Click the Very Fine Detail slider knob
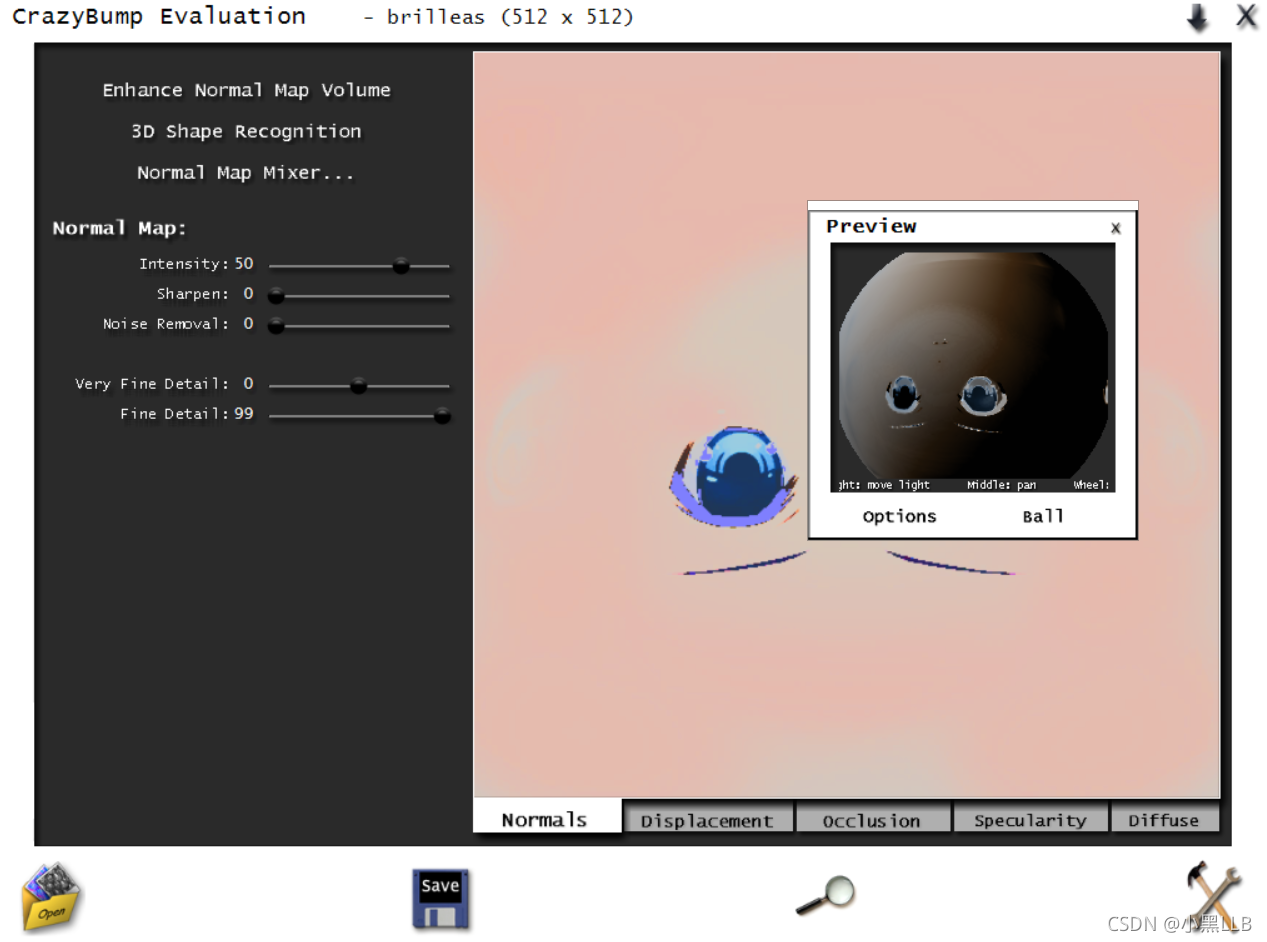Image resolution: width=1267 pixels, height=942 pixels. [x=359, y=386]
